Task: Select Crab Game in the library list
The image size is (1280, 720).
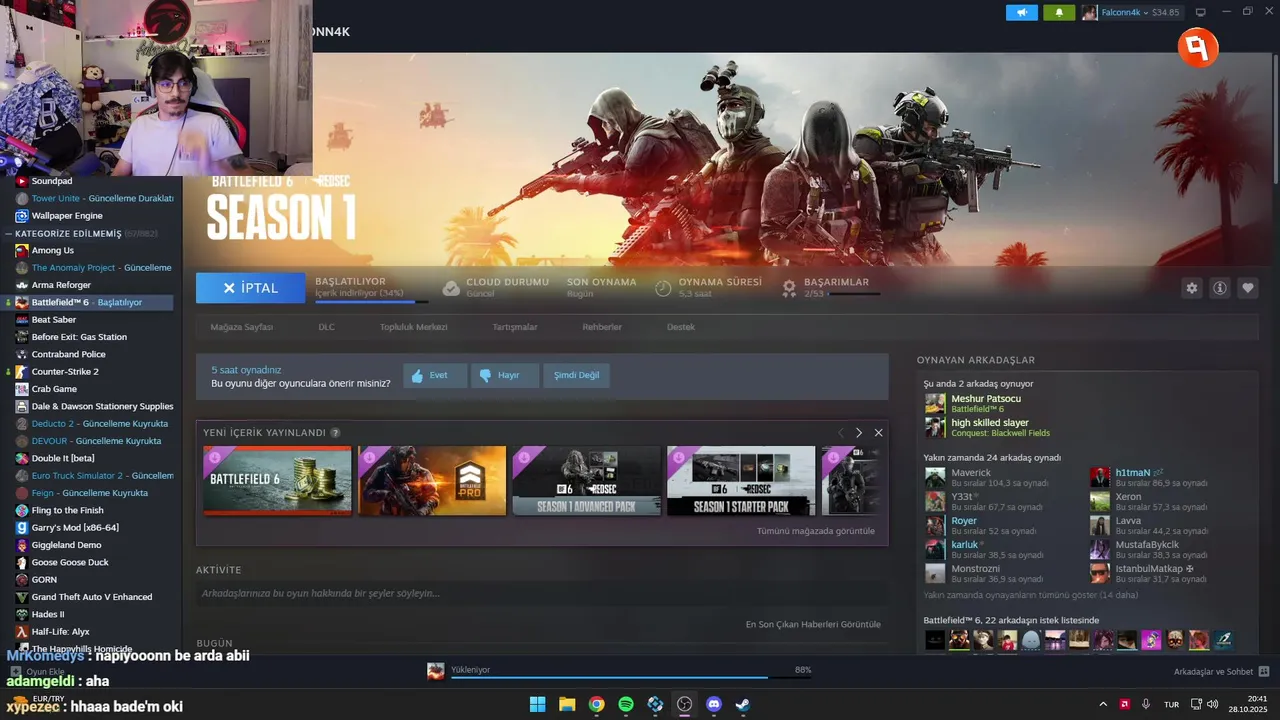Action: click(x=54, y=389)
